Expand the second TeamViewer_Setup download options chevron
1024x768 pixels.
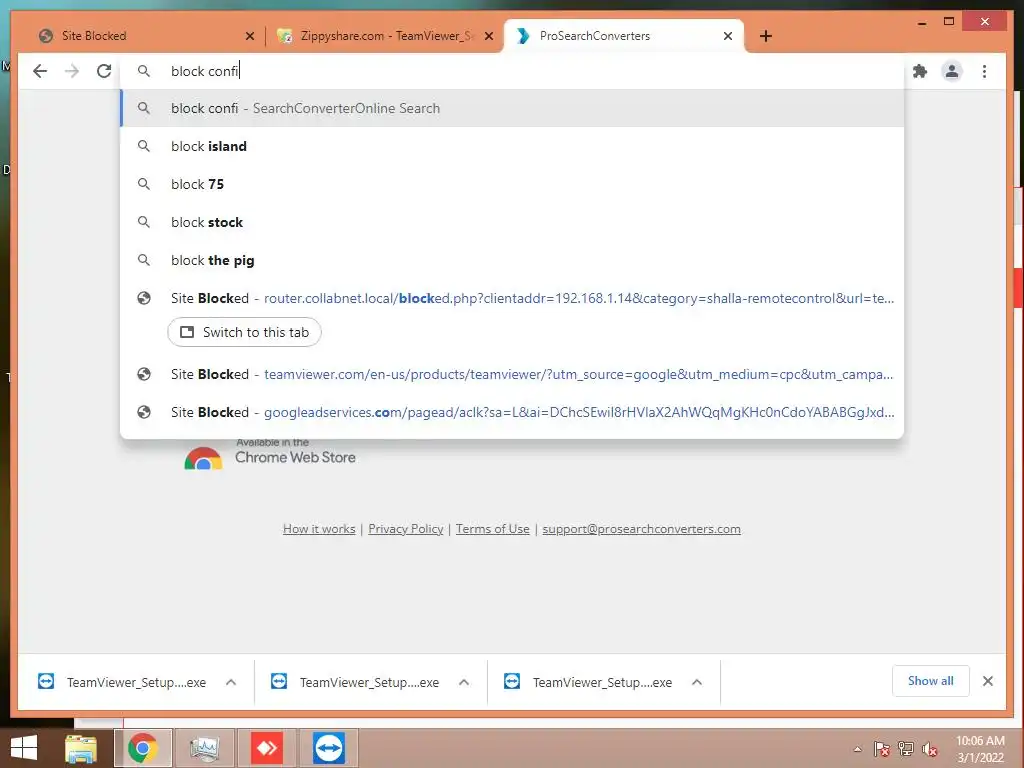(464, 682)
